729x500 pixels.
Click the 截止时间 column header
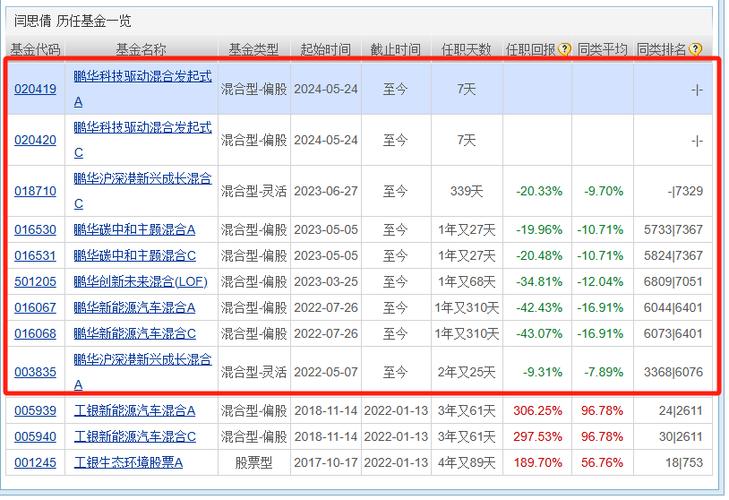point(396,49)
